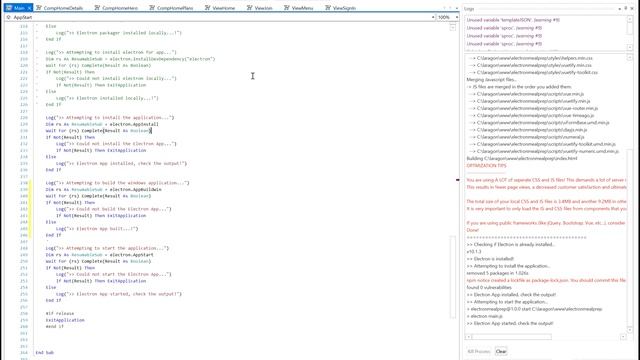640x360 pixels.
Task: Click '>> Electron is installed!' log line
Action: 490,259
